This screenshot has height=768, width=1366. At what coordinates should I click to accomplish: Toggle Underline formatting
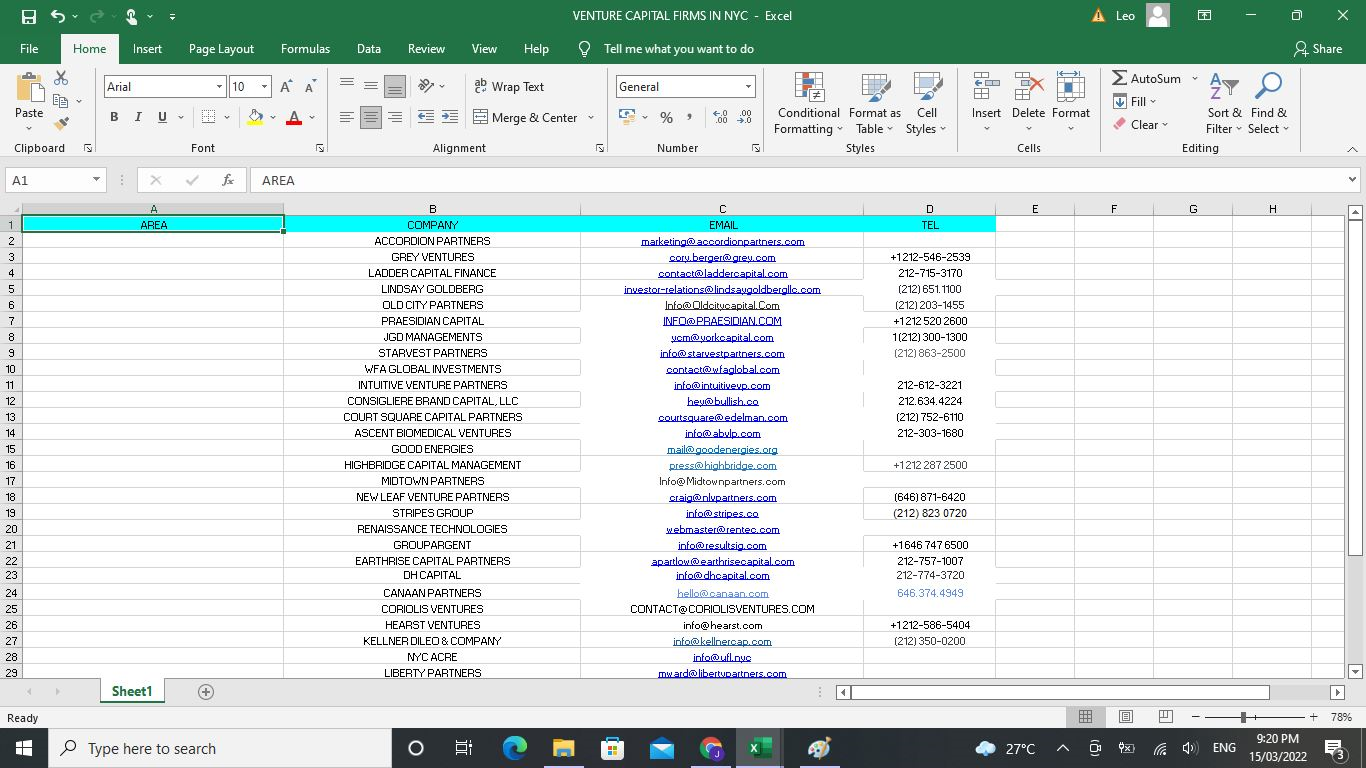coord(162,117)
